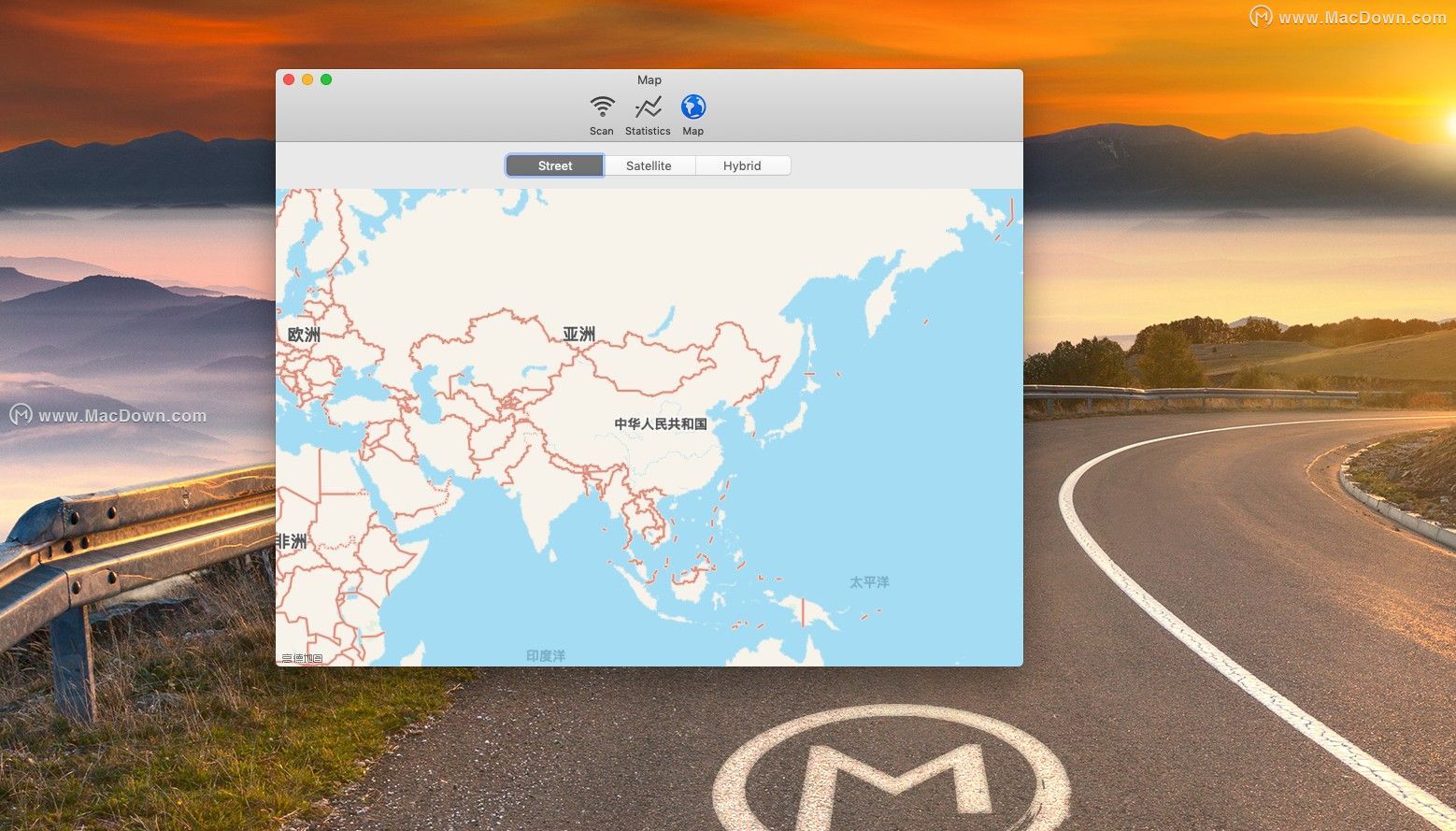Click the 非洲 label on map

292,541
